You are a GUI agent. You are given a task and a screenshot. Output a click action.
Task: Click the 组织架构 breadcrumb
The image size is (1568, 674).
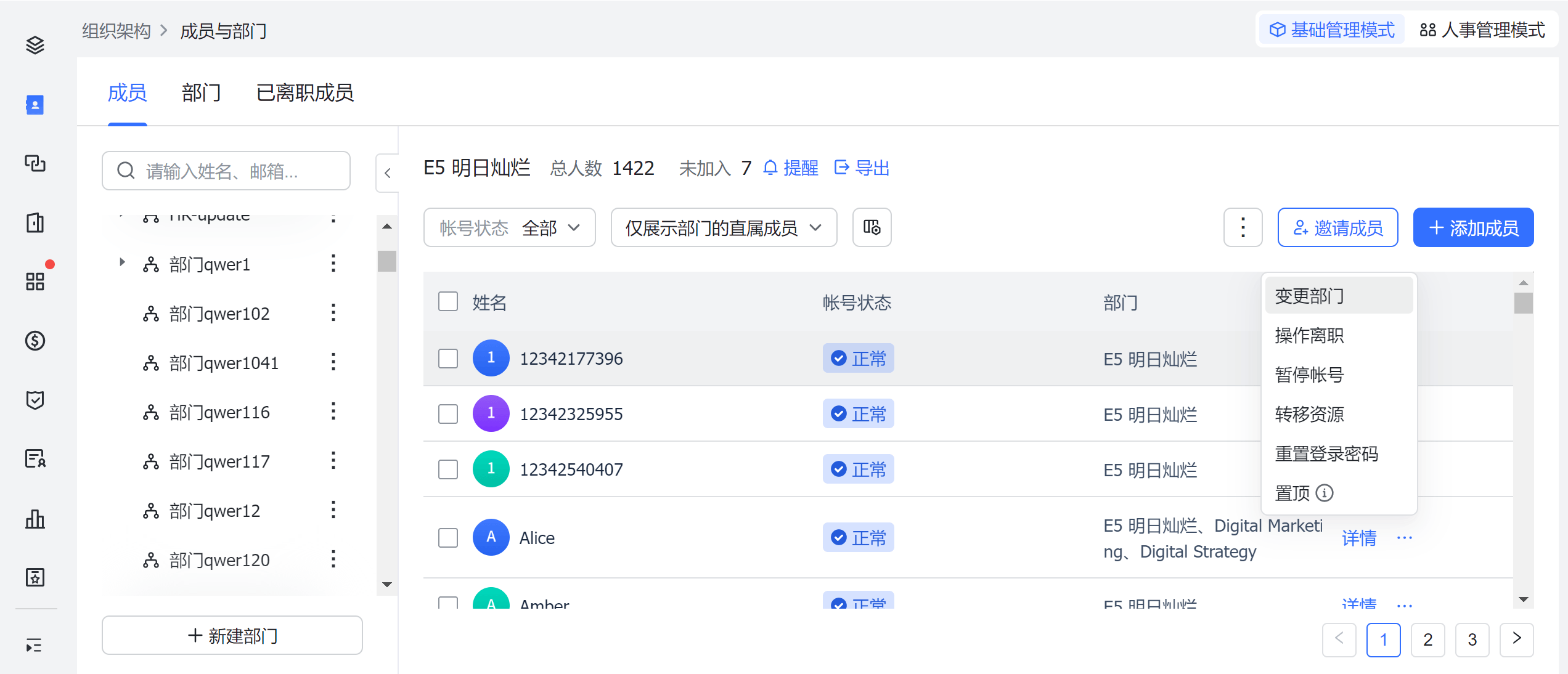[x=116, y=31]
